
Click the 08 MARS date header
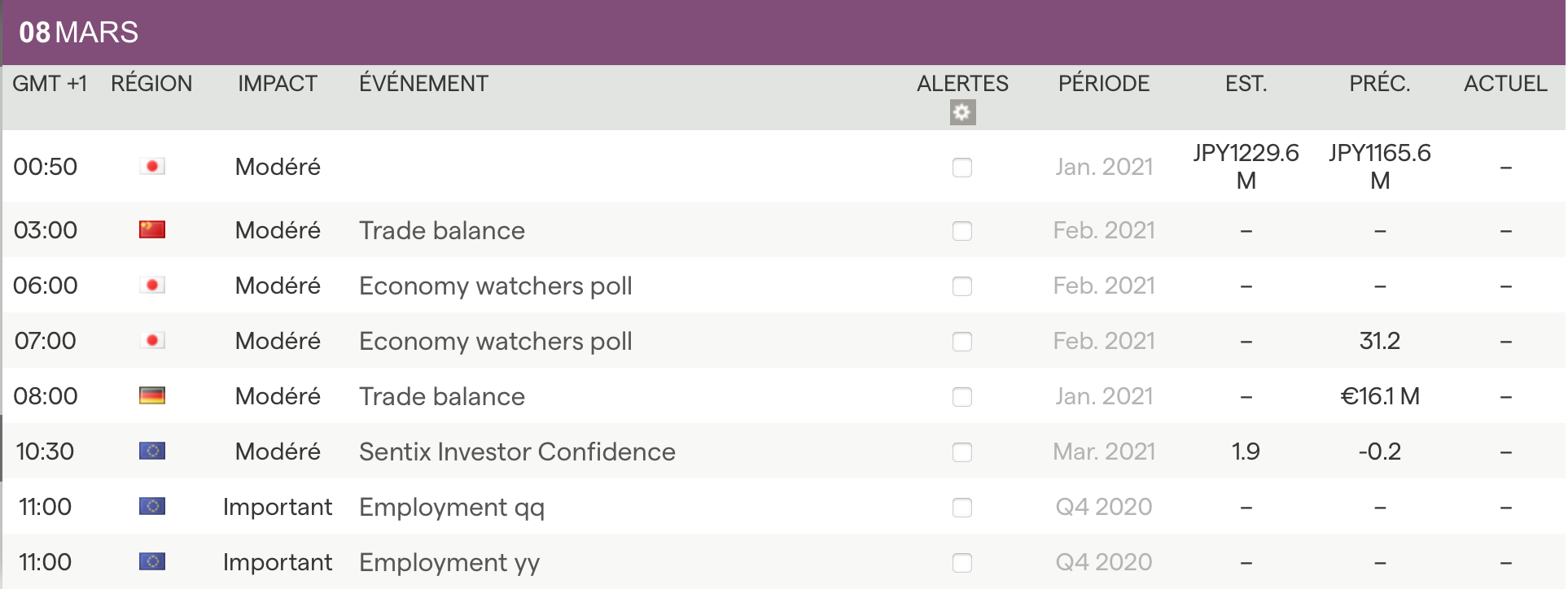(79, 33)
